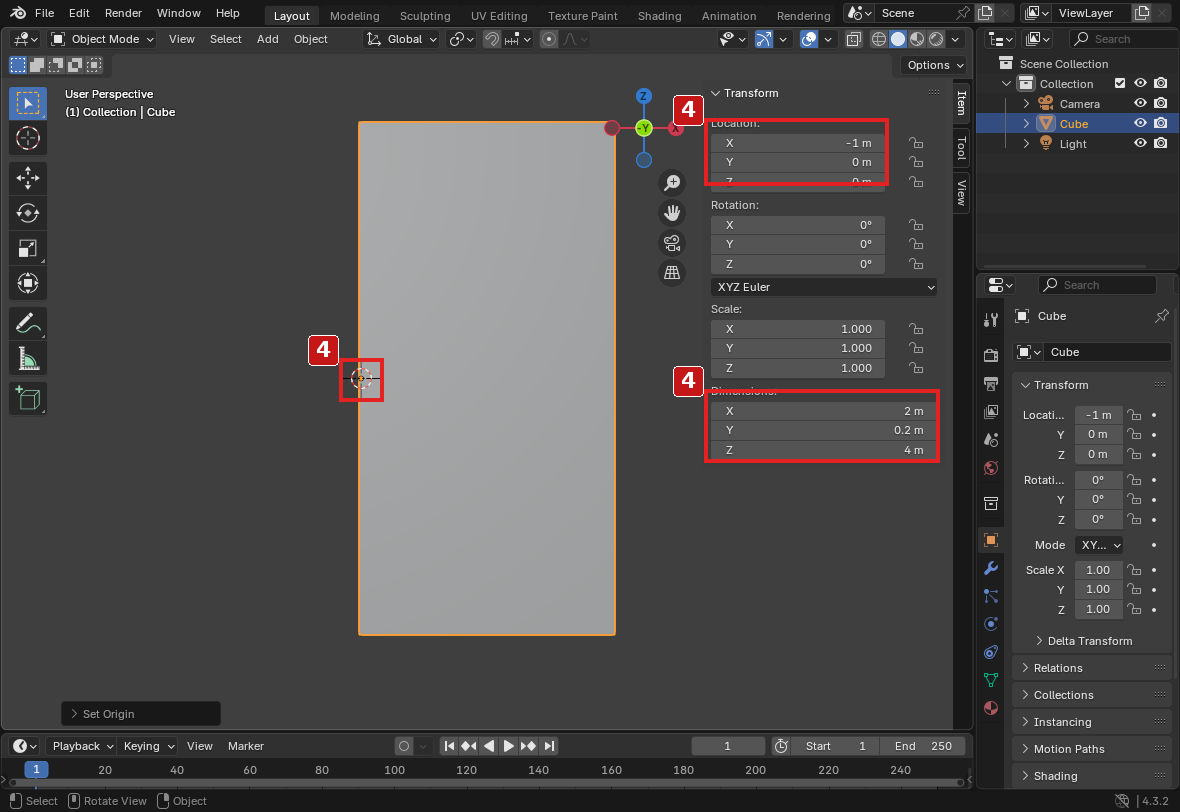
Task: Expand the Set Origin operator panel
Action: tap(141, 713)
